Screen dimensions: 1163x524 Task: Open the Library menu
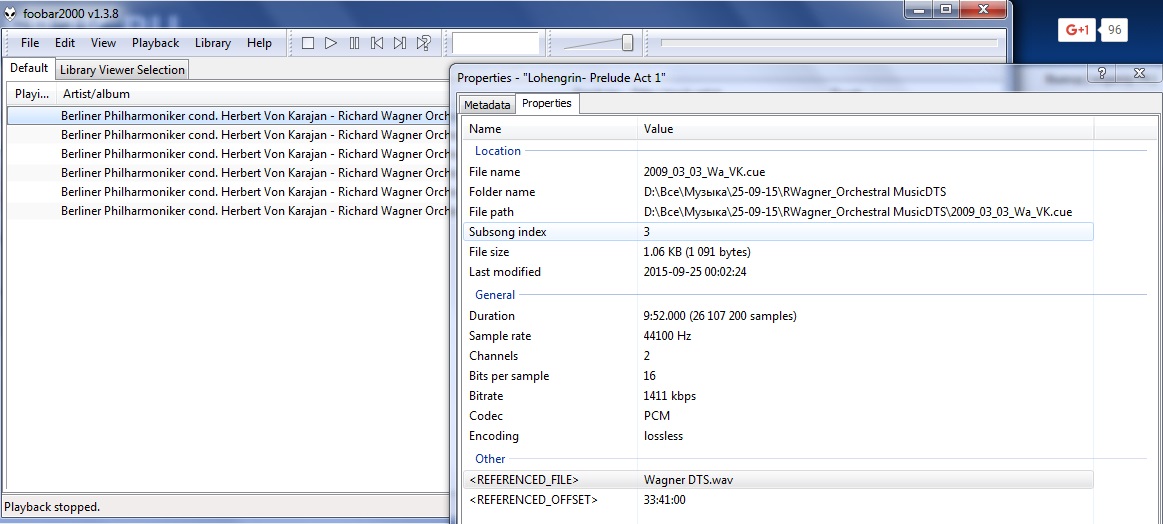point(212,43)
